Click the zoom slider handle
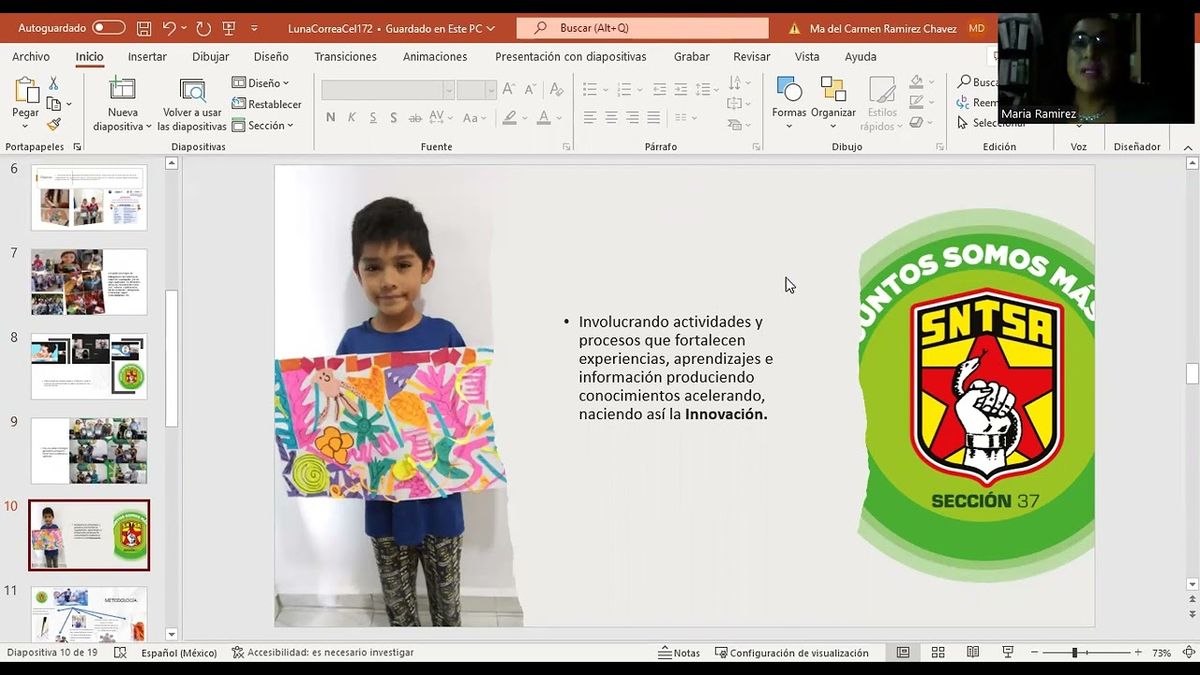 pyautogui.click(x=1074, y=653)
